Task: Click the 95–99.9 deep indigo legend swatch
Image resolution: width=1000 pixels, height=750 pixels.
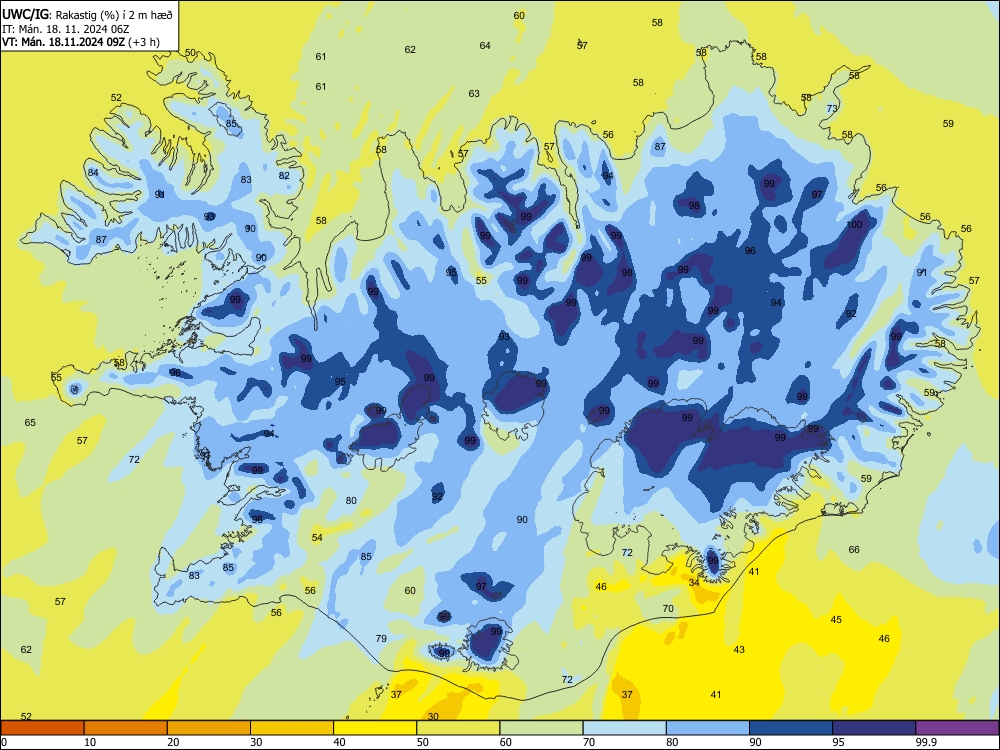Action: point(874,728)
